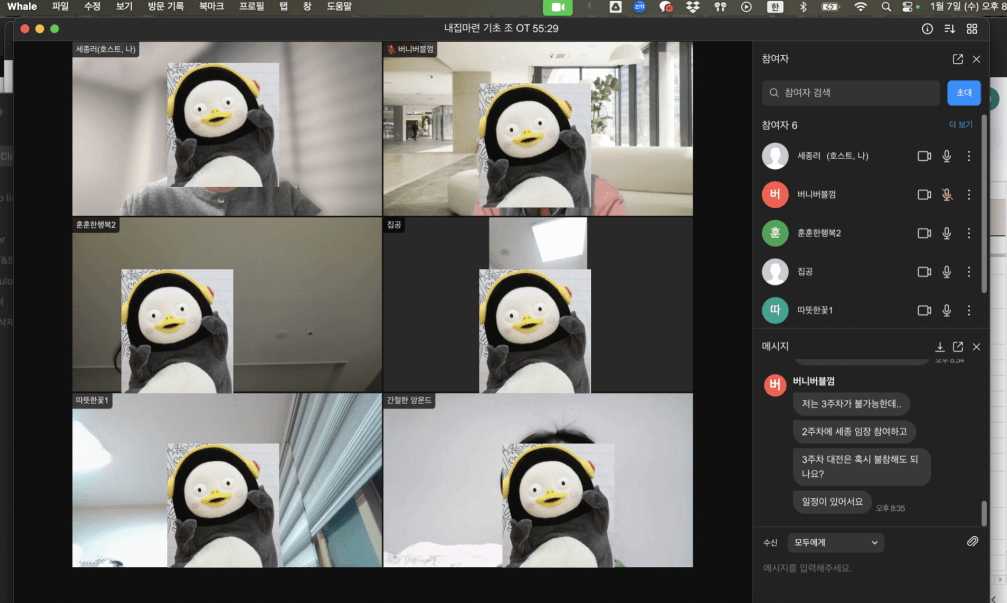Image resolution: width=1007 pixels, height=603 pixels.
Task: Click the 더 보기 link in participants
Action: tap(960, 125)
